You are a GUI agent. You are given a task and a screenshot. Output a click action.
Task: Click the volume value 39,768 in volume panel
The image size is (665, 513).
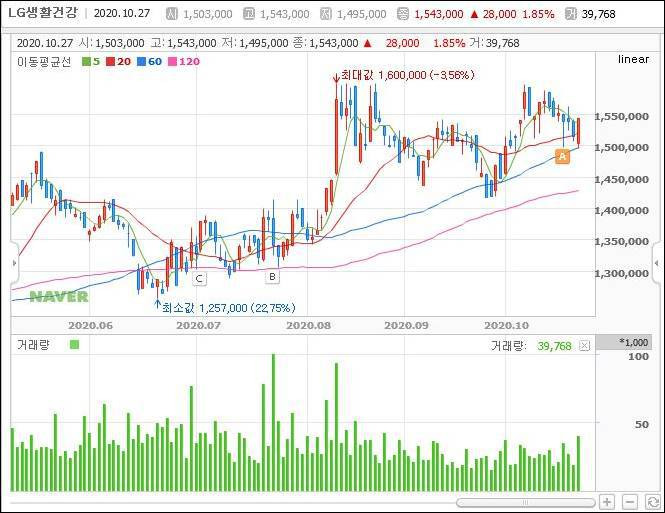coord(554,346)
